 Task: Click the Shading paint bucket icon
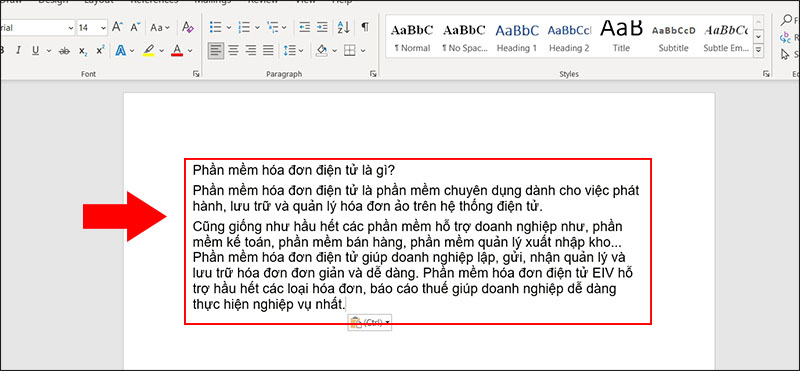click(321, 51)
